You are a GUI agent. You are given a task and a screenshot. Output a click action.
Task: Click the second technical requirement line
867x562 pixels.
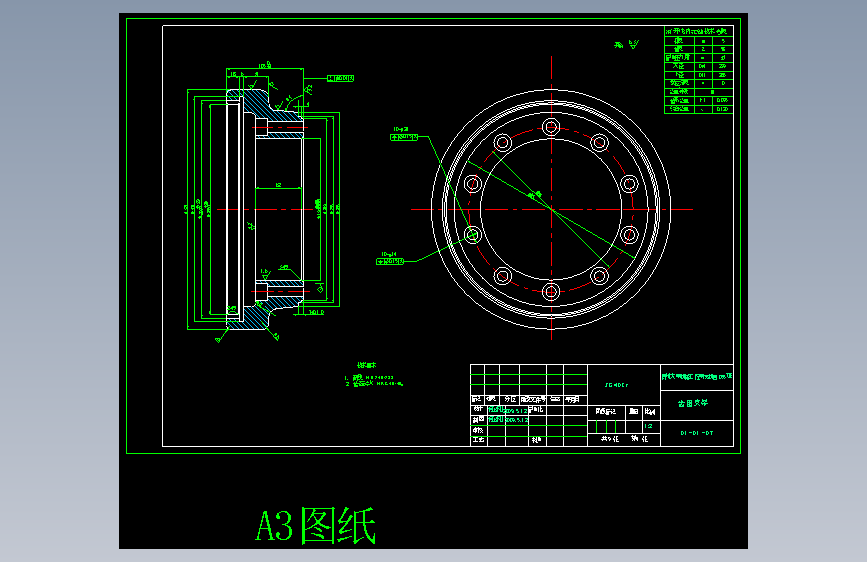(374, 383)
